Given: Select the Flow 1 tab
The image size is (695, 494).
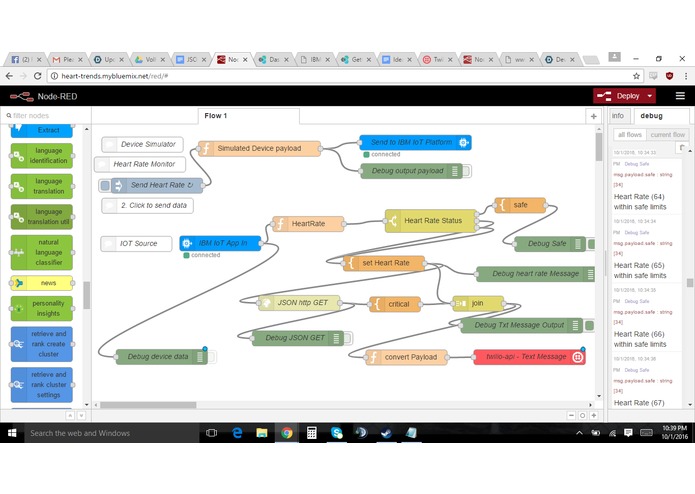Looking at the screenshot, I should 249,116.
